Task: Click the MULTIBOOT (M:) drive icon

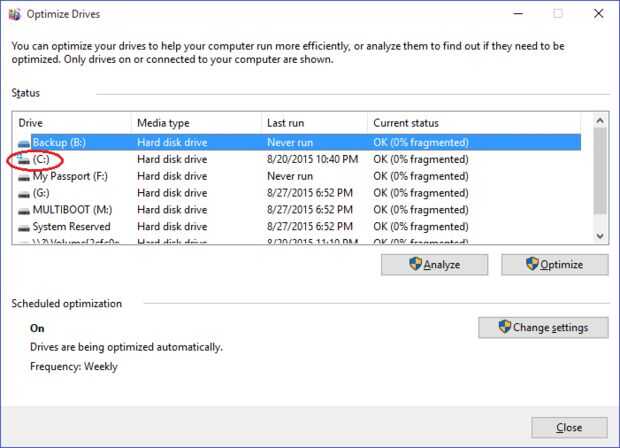Action: pyautogui.click(x=24, y=210)
